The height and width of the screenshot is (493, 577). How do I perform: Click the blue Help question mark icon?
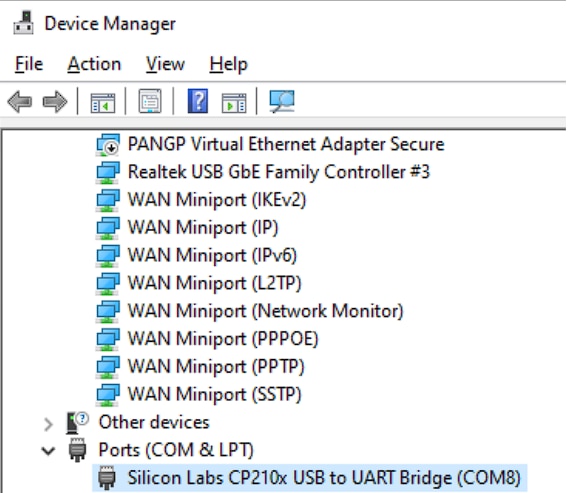[198, 101]
